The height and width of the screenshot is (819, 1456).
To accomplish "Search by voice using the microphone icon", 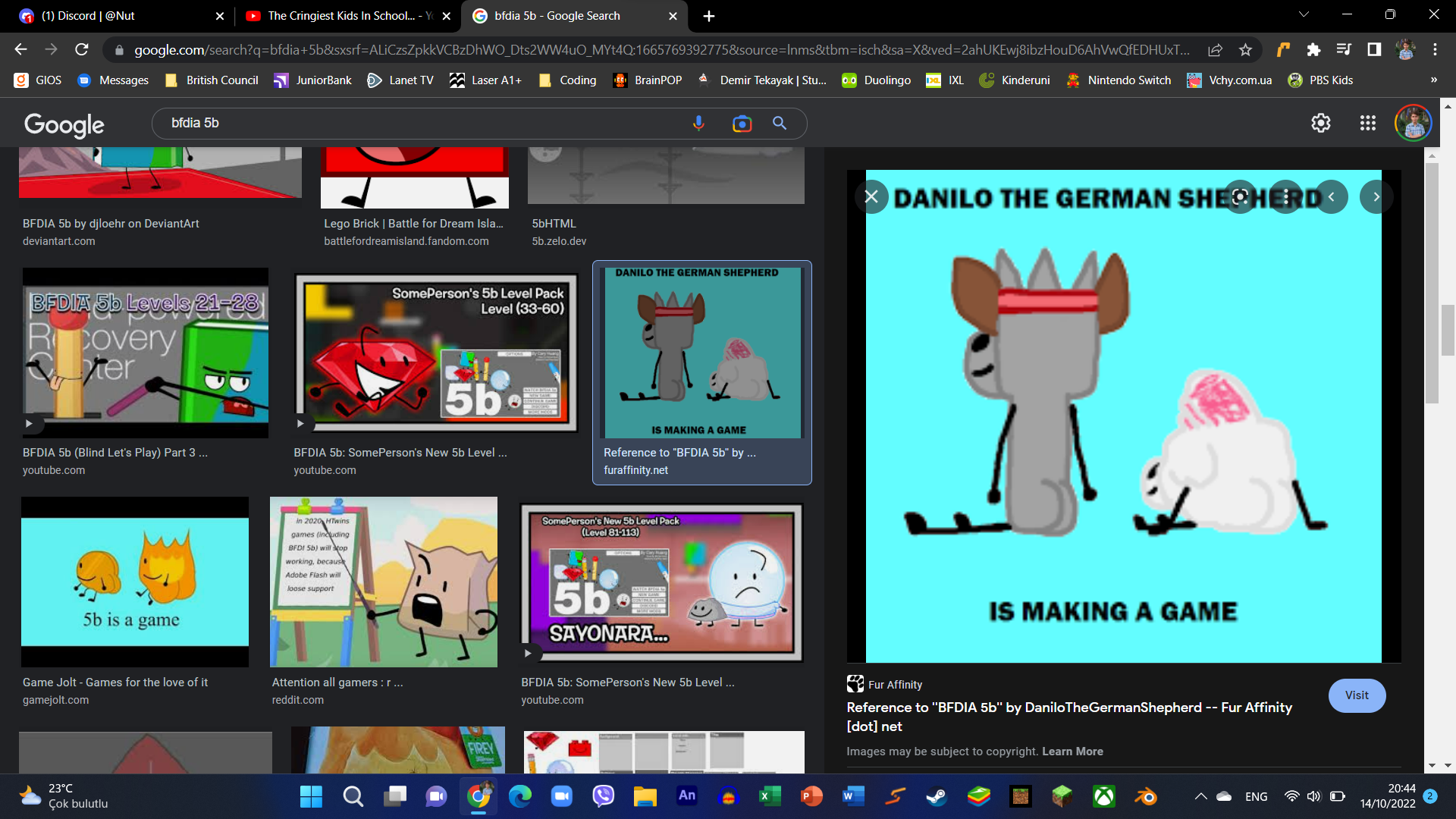I will coord(698,123).
